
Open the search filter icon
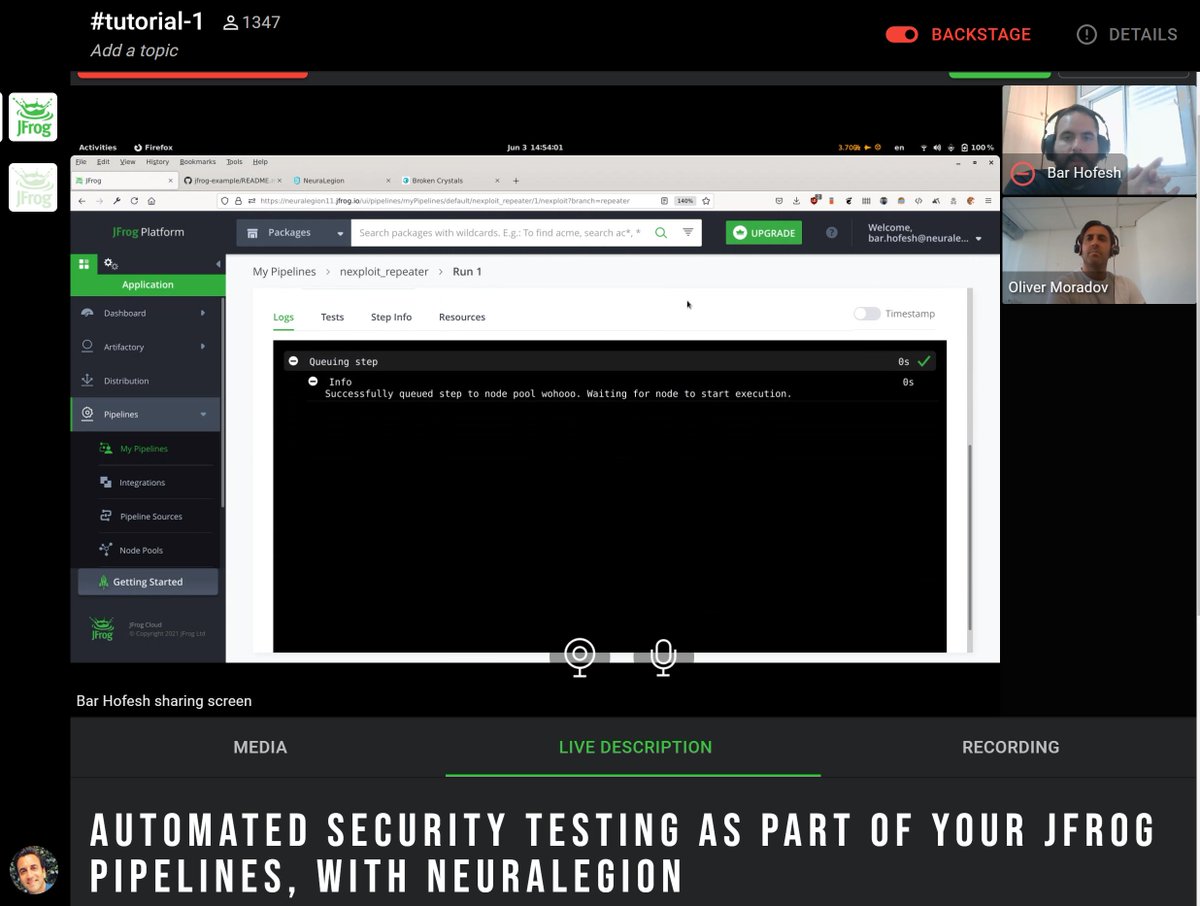click(x=688, y=233)
